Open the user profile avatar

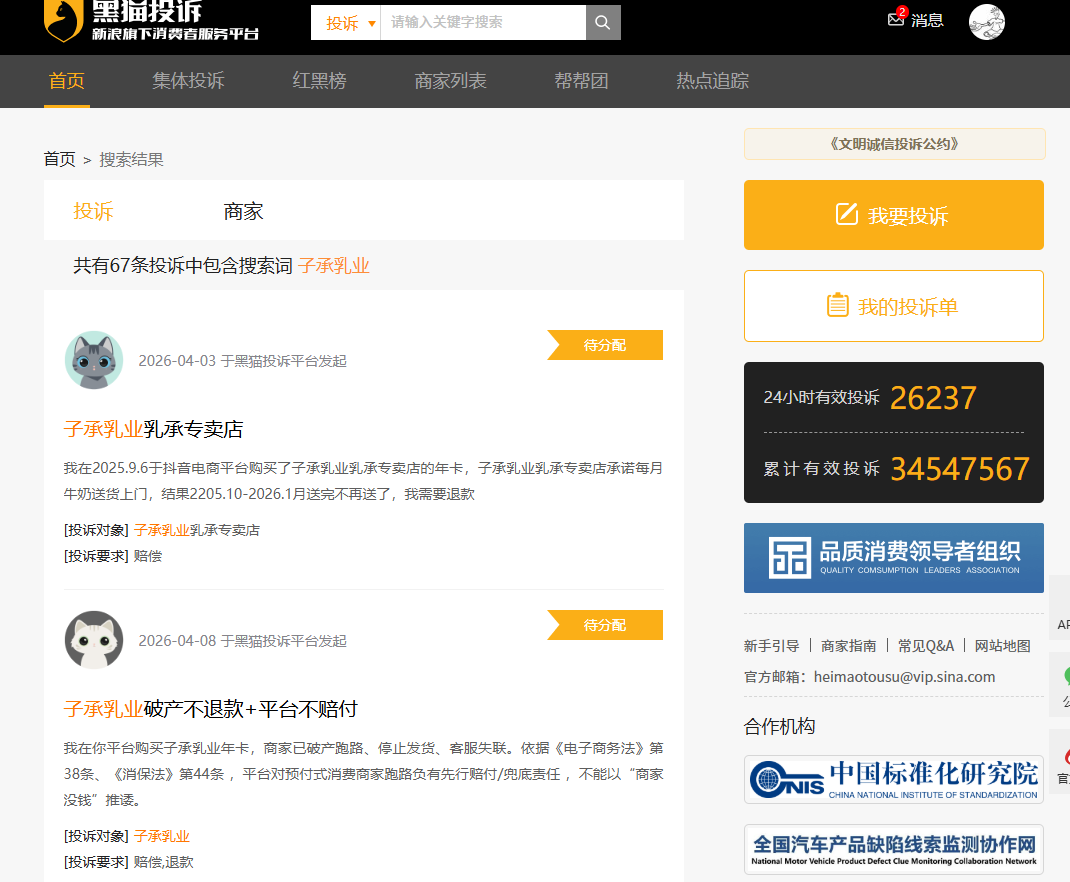click(x=986, y=21)
